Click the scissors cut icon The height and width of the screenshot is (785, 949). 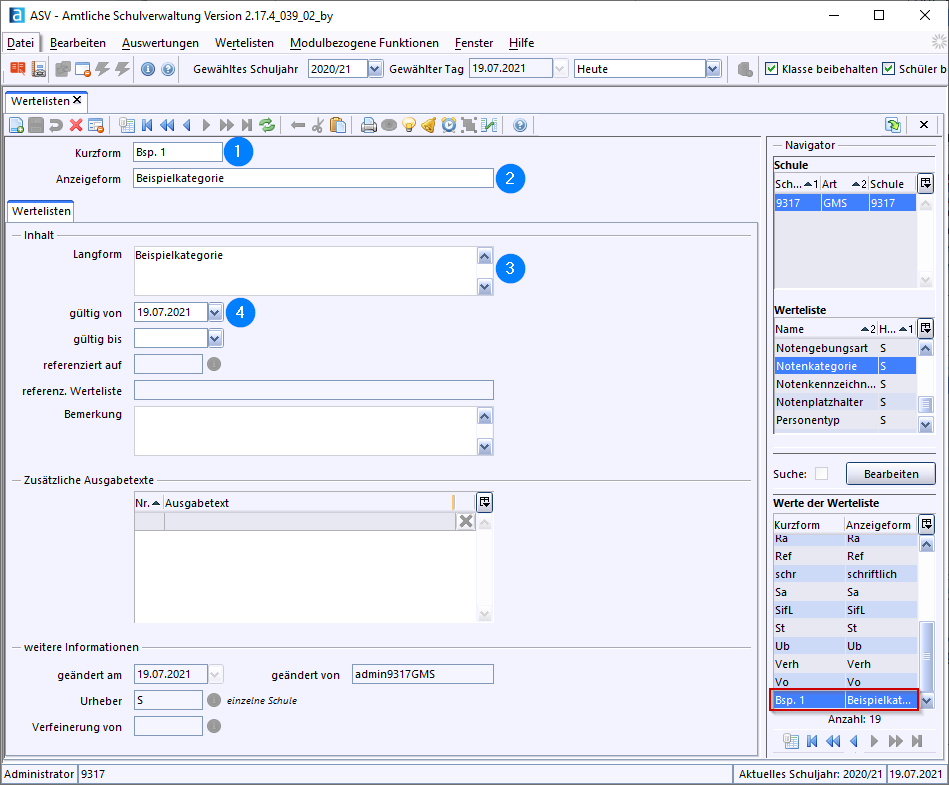318,125
